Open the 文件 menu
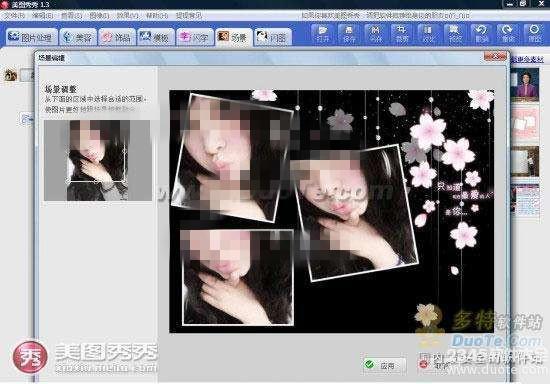Screen dimensions: 550x384 [x=14, y=15]
